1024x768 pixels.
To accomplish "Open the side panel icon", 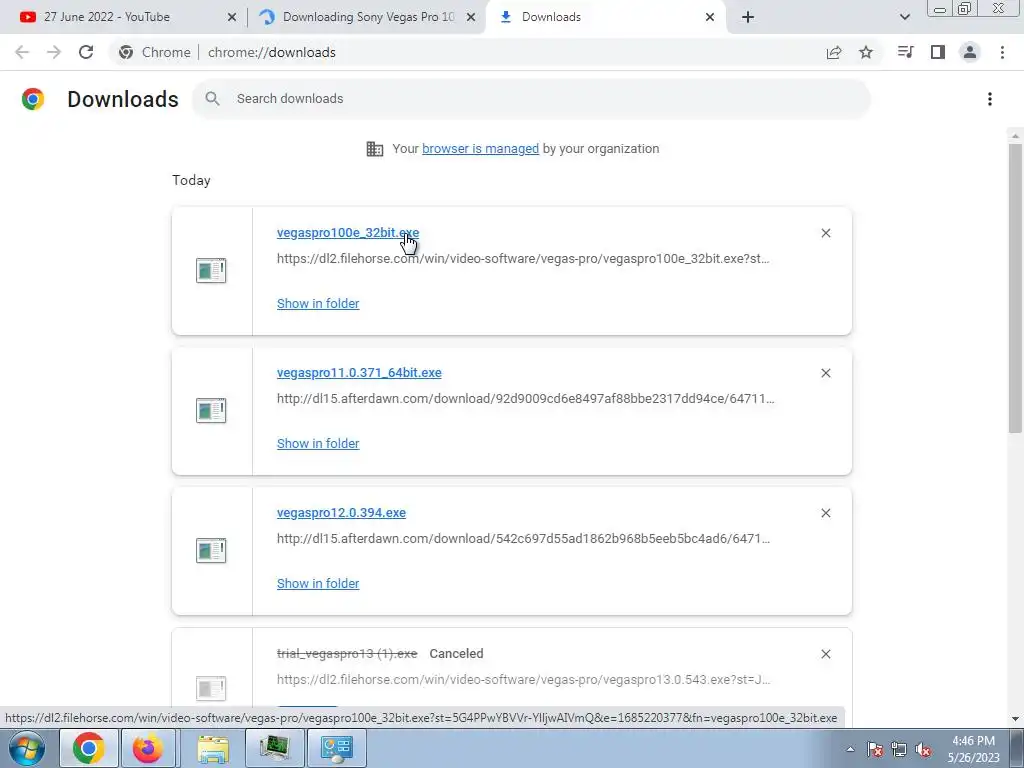I will [x=938, y=52].
